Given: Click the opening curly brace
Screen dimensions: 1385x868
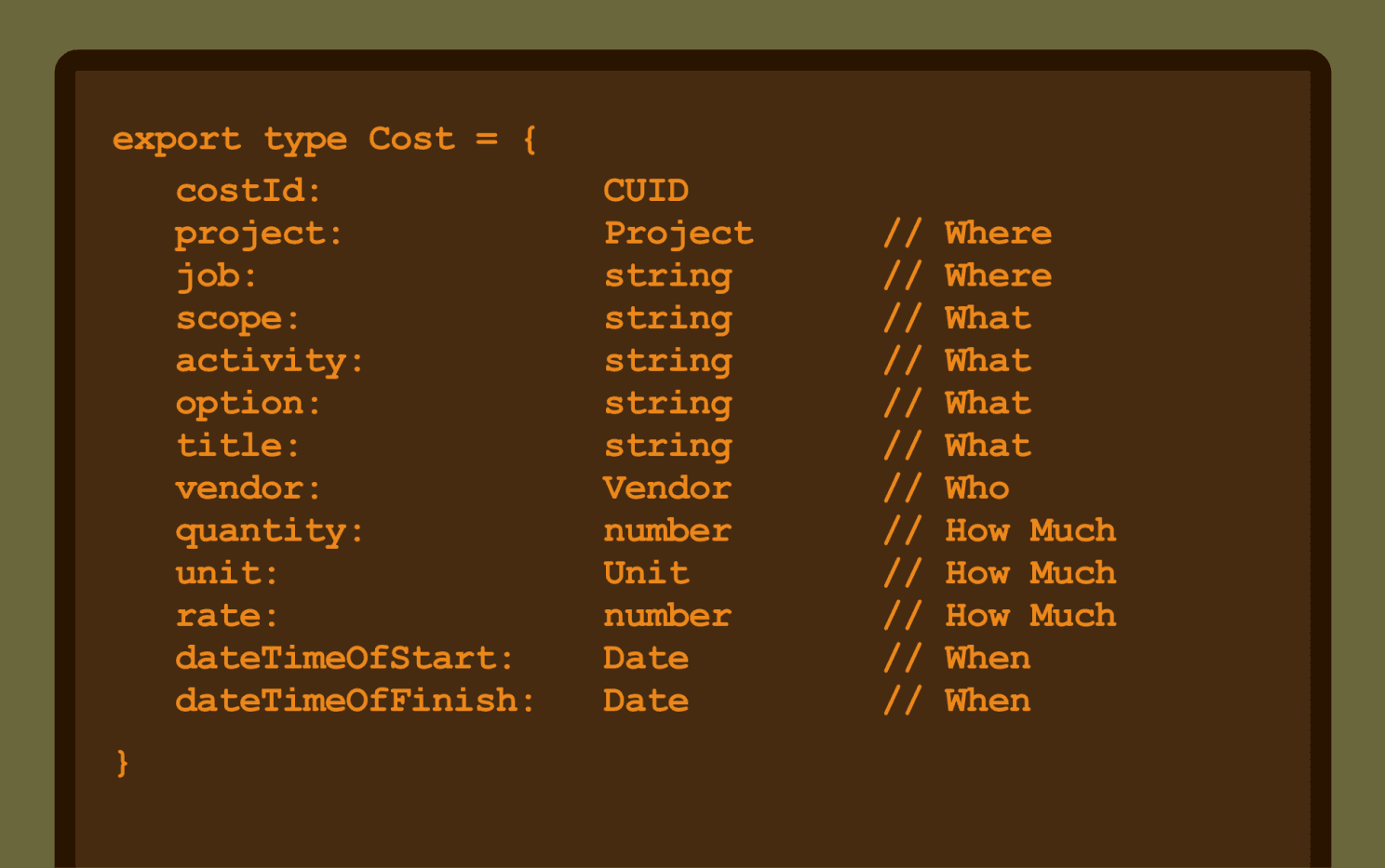Looking at the screenshot, I should pos(530,140).
